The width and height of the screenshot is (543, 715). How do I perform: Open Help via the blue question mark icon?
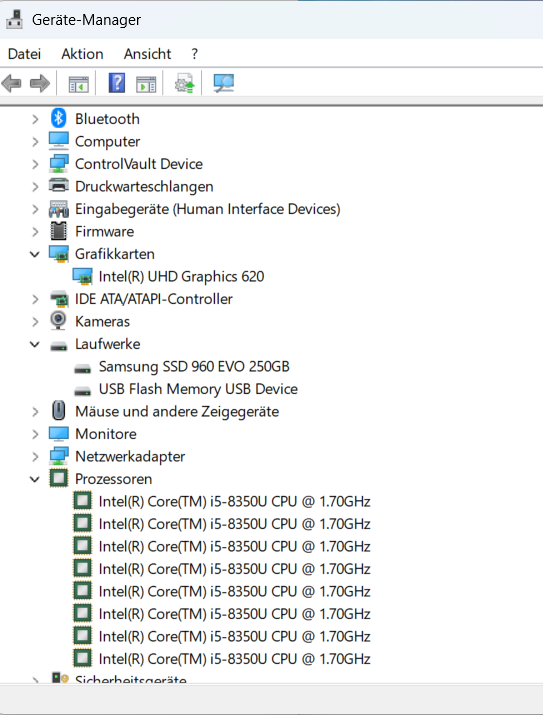click(117, 83)
